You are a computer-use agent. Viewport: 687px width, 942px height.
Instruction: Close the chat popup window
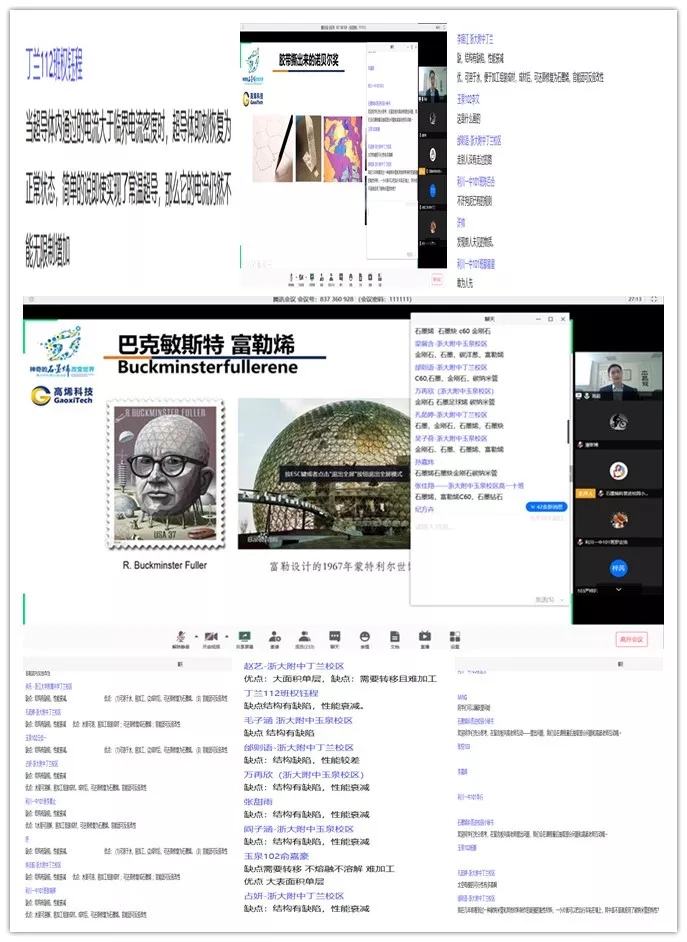point(563,319)
